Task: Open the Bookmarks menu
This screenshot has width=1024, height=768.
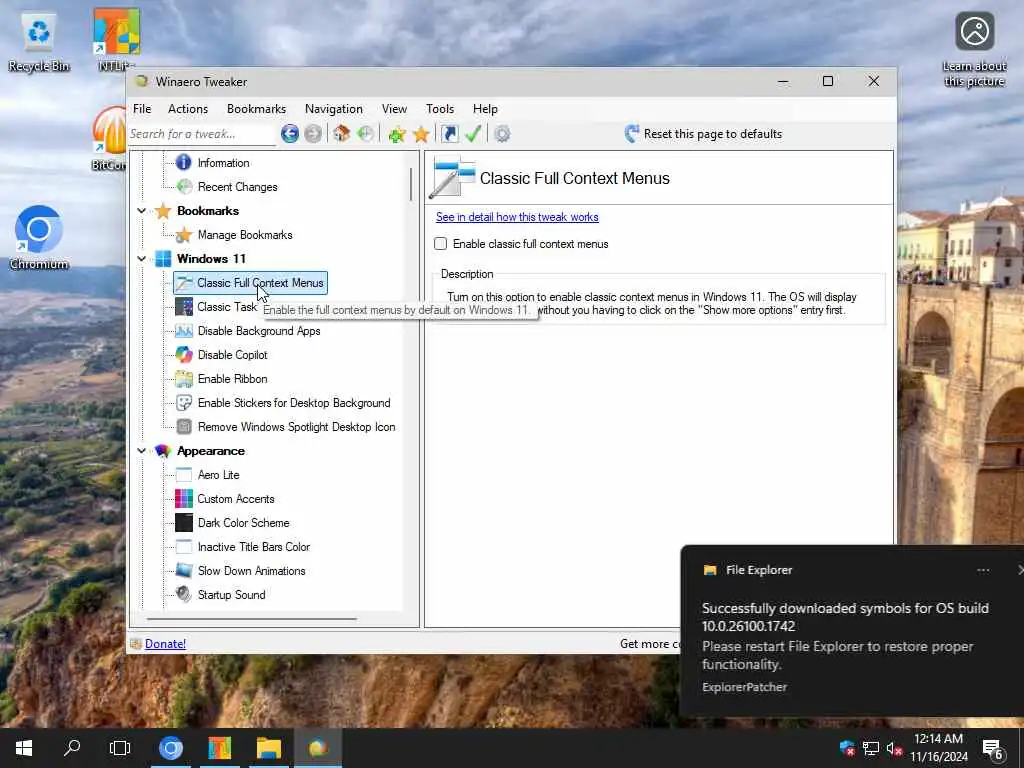Action: point(257,109)
